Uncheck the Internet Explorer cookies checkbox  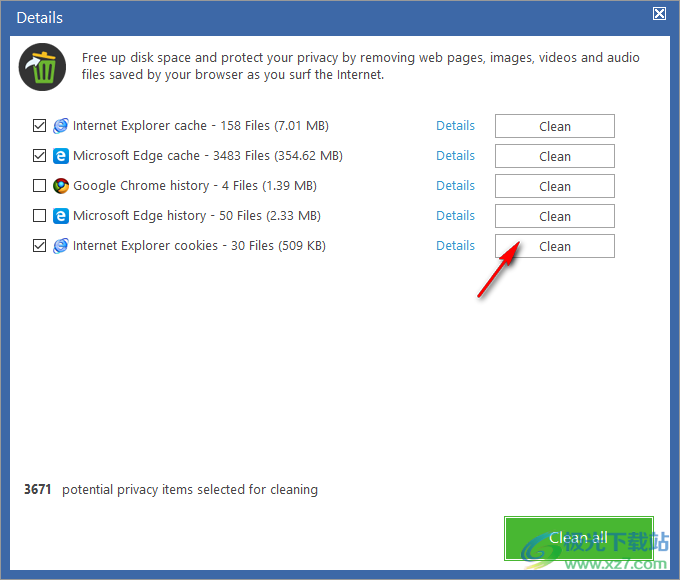[x=39, y=246]
